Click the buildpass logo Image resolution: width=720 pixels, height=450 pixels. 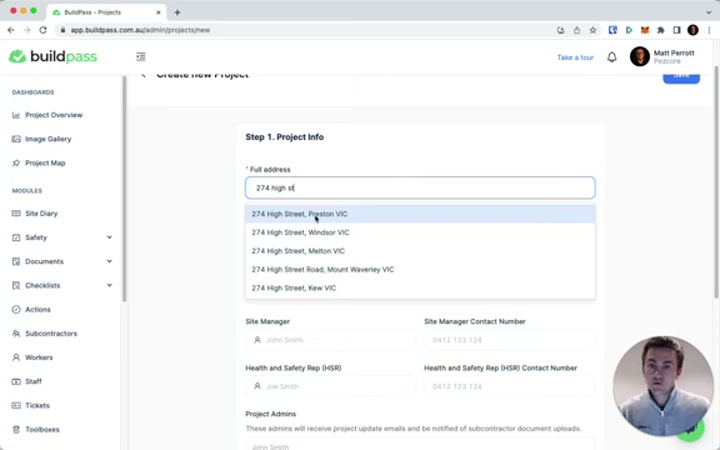(x=53, y=56)
